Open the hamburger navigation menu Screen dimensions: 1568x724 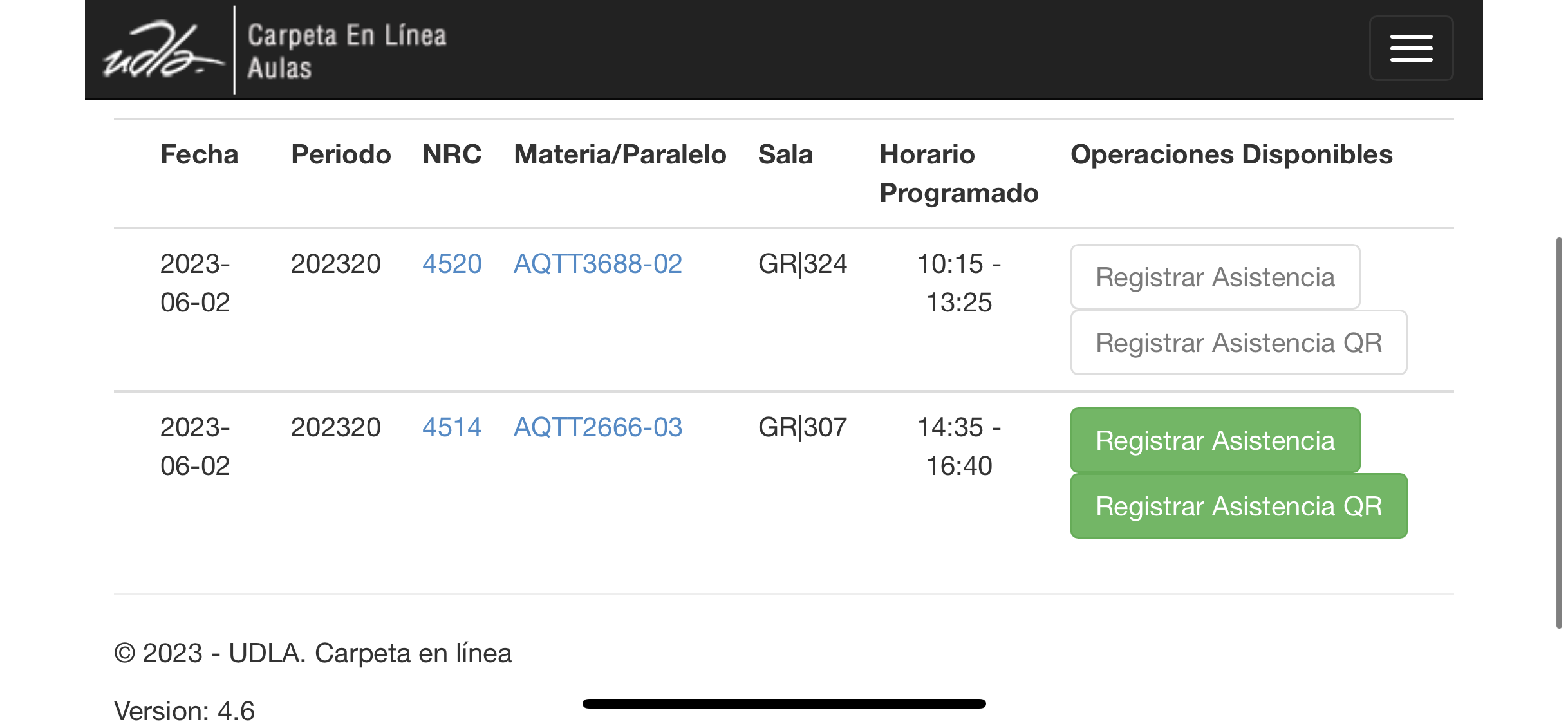1410,49
